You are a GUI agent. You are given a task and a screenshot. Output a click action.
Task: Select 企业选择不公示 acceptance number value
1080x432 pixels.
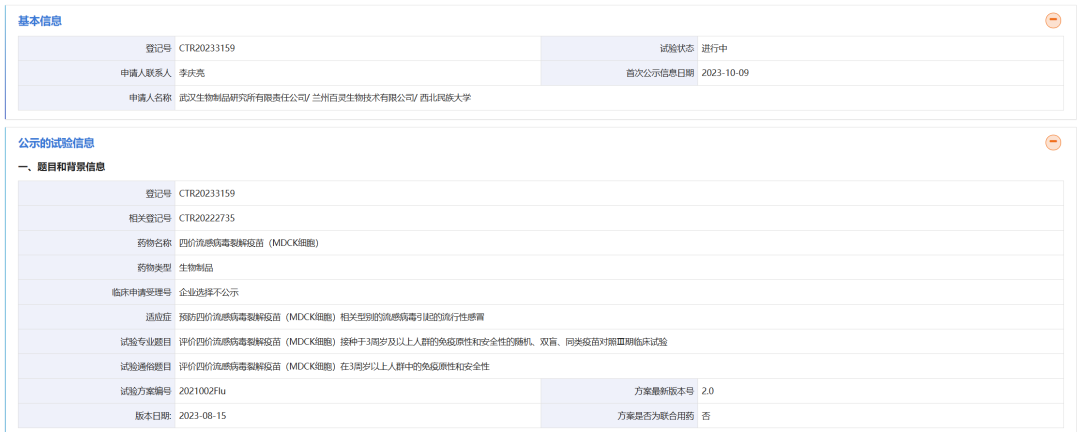[209, 293]
